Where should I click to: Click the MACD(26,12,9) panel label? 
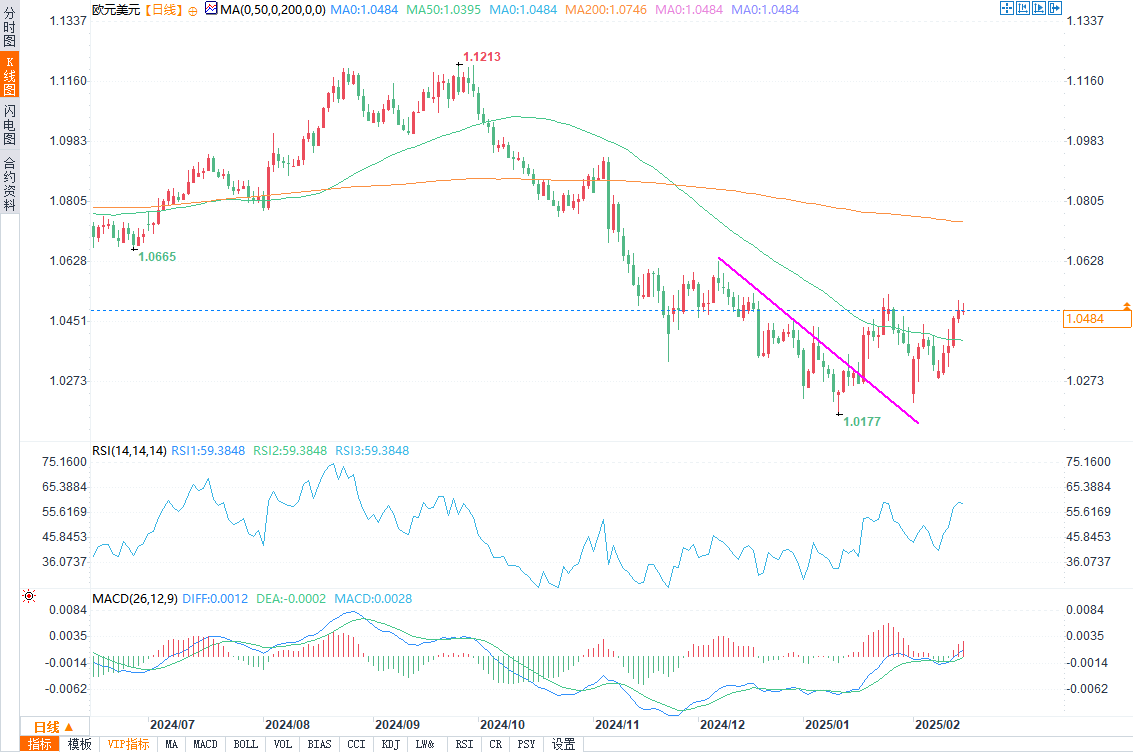coord(135,599)
